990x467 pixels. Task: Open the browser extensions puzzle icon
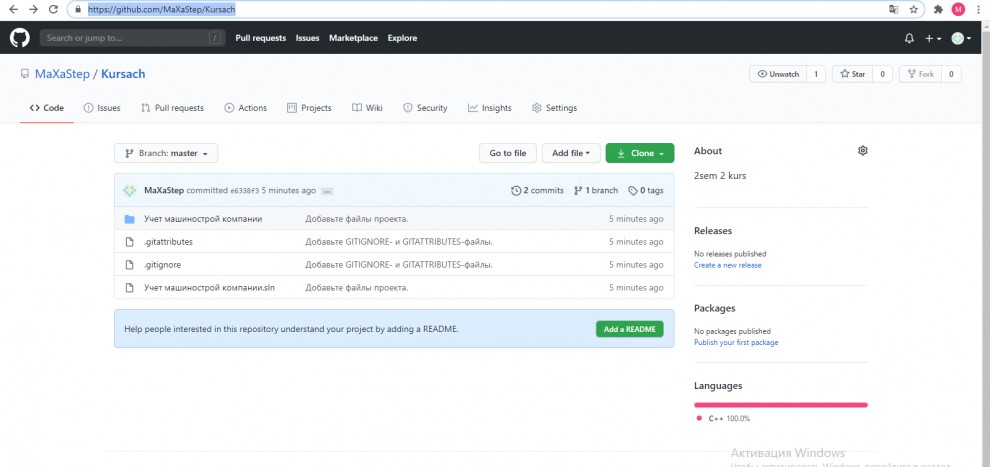pyautogui.click(x=938, y=9)
